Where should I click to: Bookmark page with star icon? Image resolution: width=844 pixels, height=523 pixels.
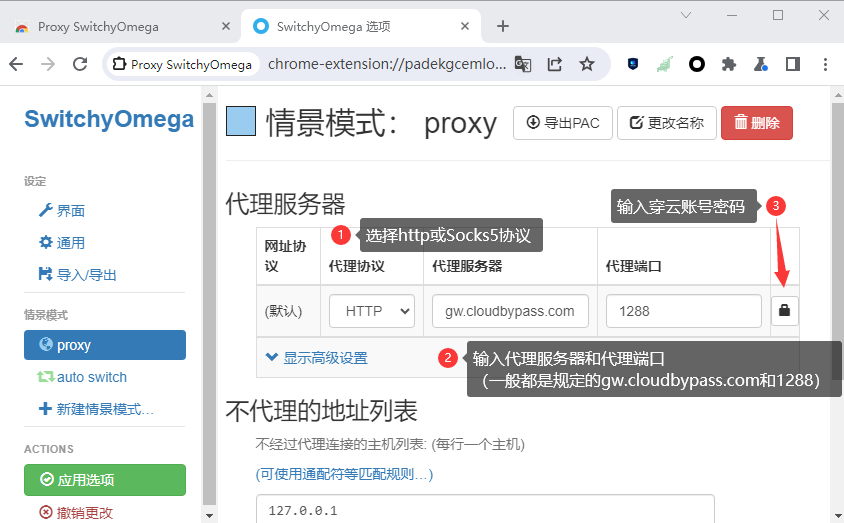coord(587,65)
